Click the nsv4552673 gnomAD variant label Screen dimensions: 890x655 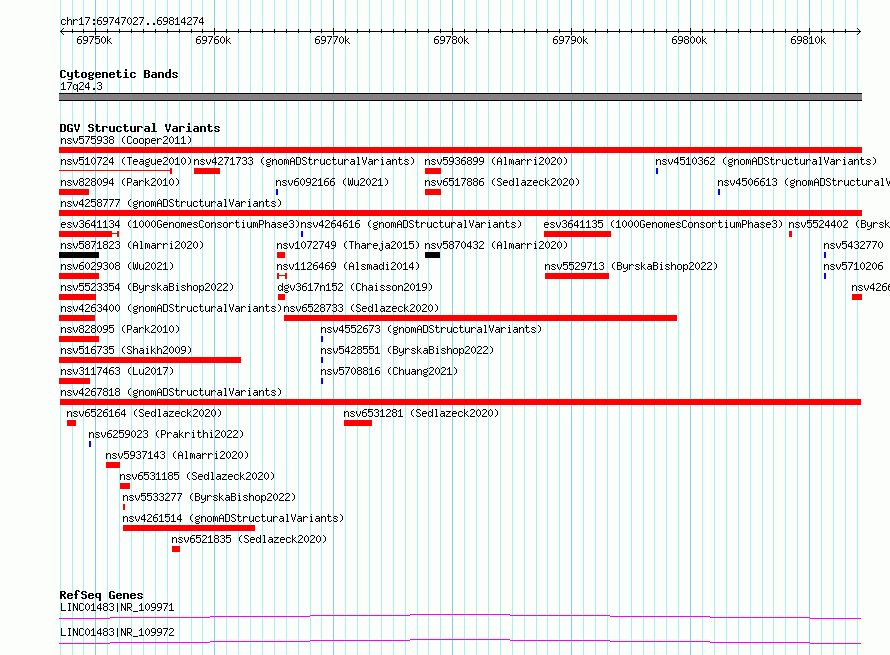point(431,329)
